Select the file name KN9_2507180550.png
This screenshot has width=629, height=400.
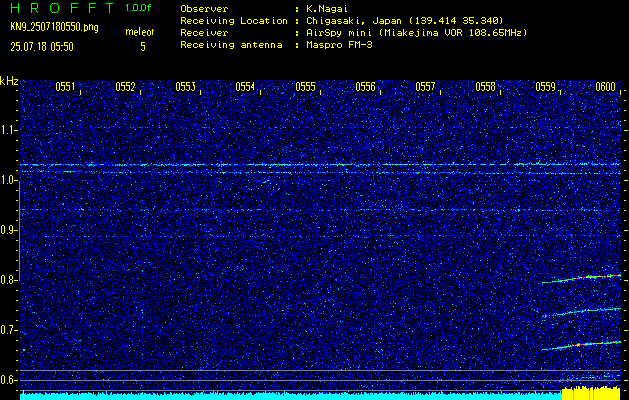tap(54, 28)
